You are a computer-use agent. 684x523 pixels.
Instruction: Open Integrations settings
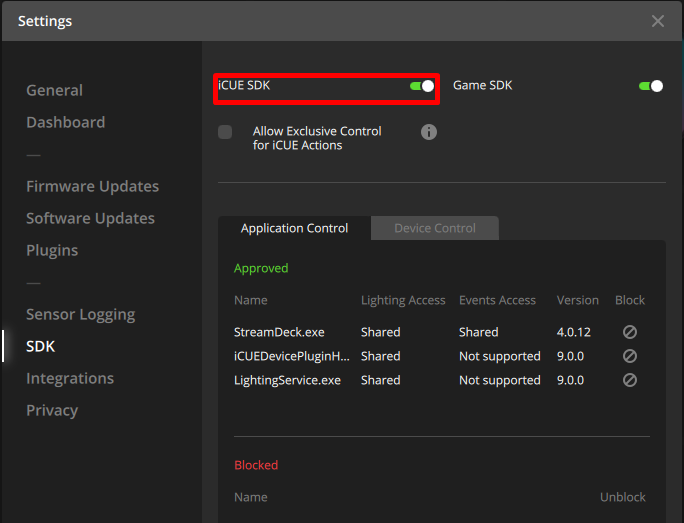(x=70, y=378)
